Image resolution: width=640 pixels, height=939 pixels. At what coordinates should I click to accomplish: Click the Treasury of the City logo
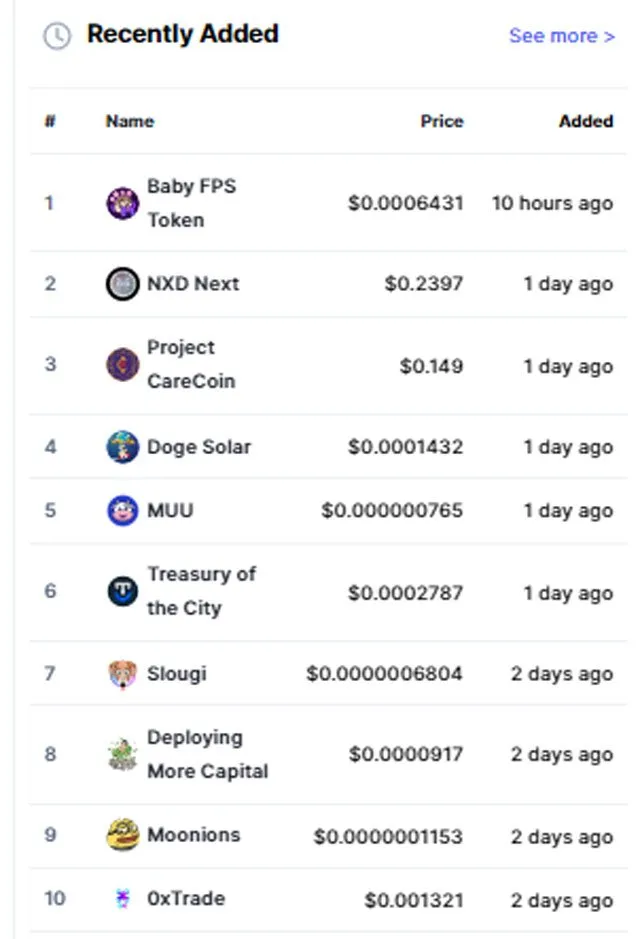123,591
